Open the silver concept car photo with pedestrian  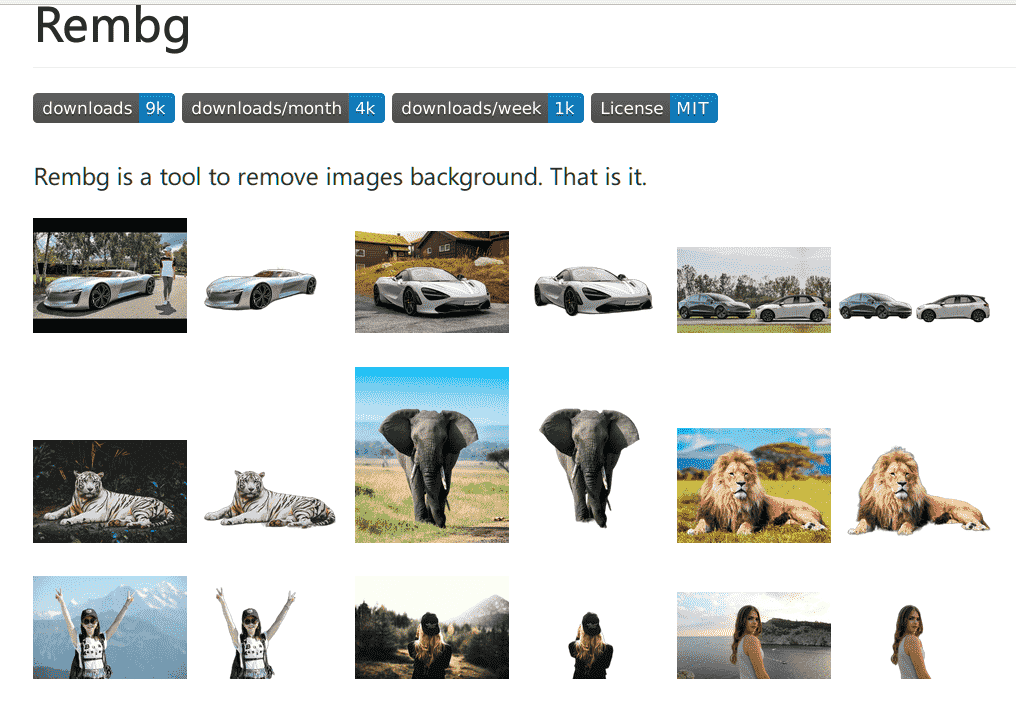tap(110, 275)
